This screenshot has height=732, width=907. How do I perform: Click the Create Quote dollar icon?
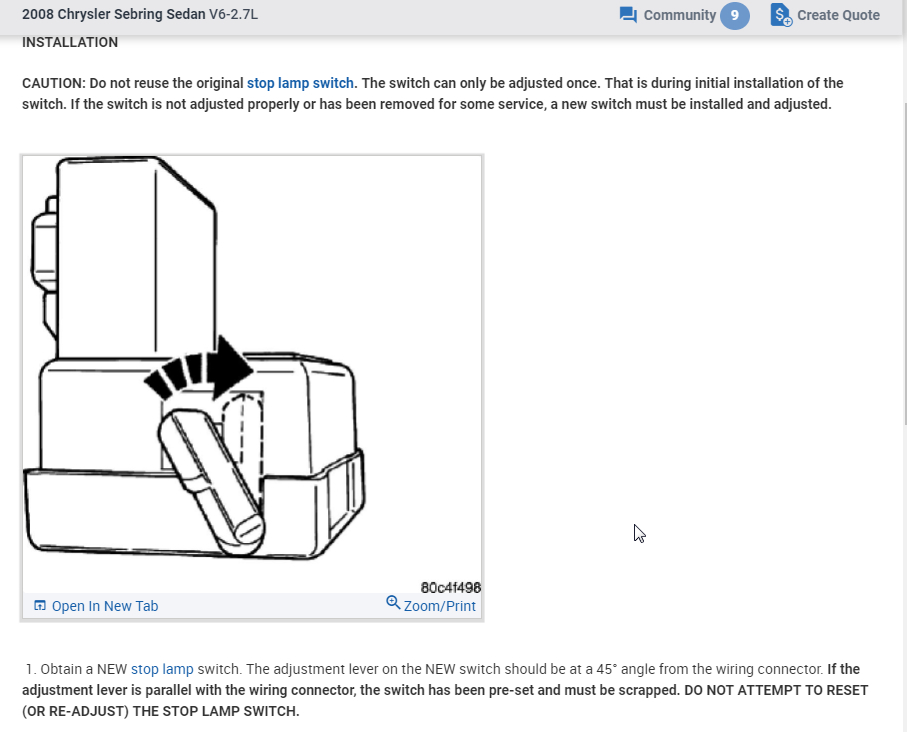[x=781, y=15]
